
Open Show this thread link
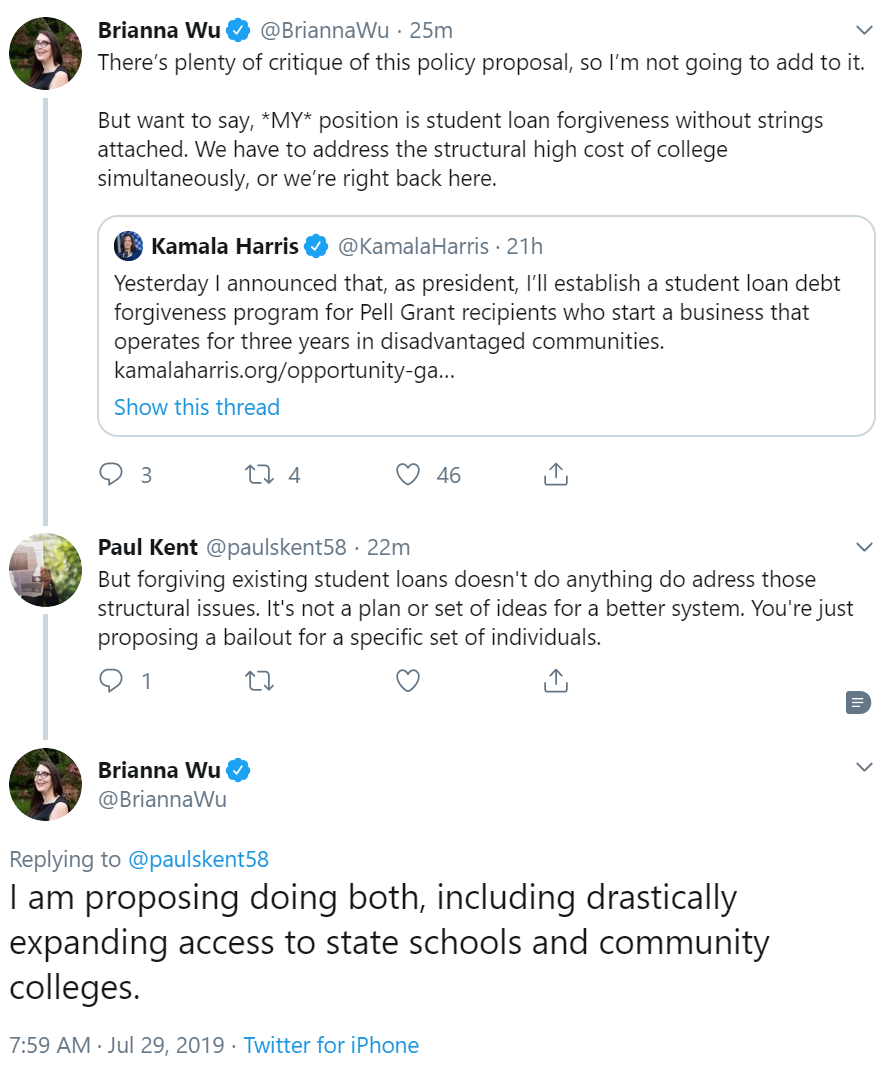tap(197, 407)
